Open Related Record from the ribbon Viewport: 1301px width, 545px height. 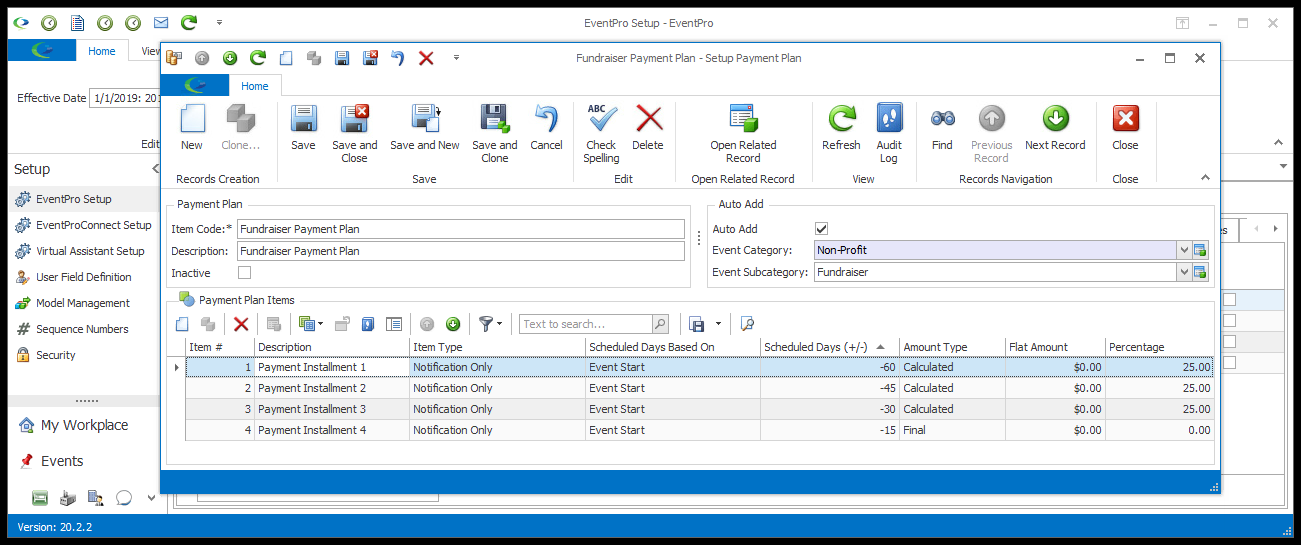click(x=743, y=134)
